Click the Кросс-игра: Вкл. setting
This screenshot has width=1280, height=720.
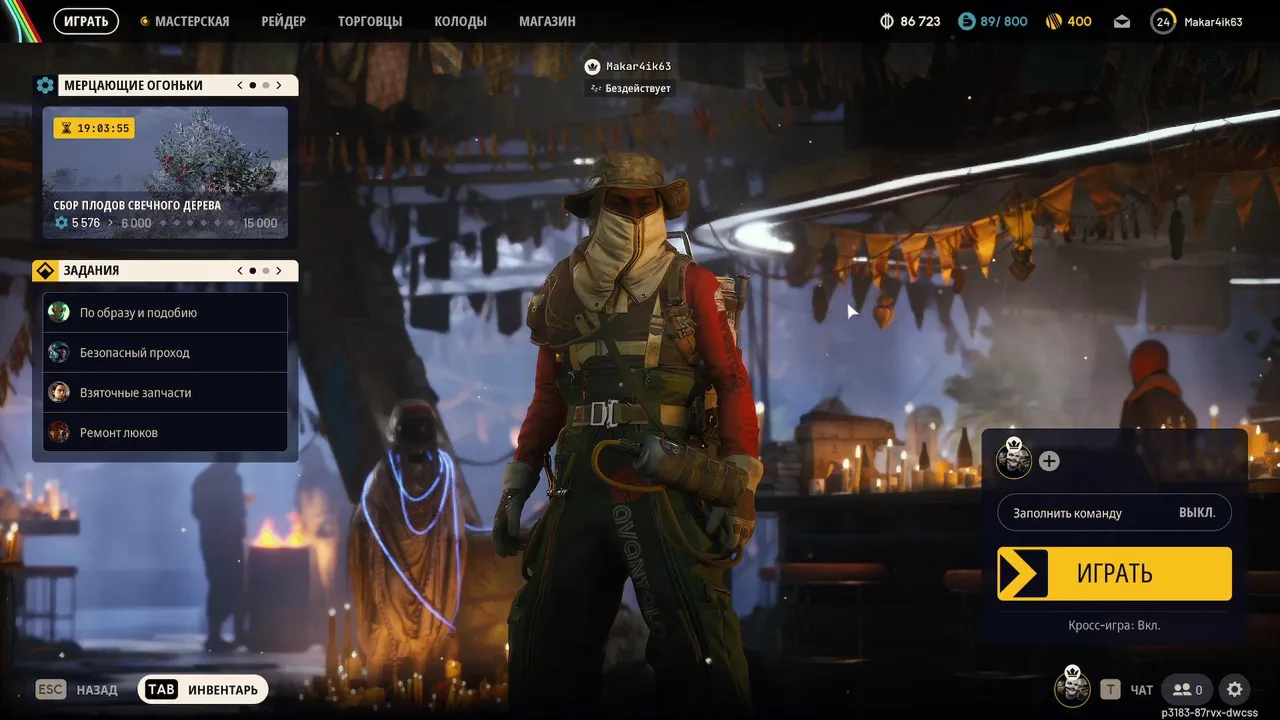pyautogui.click(x=1114, y=625)
